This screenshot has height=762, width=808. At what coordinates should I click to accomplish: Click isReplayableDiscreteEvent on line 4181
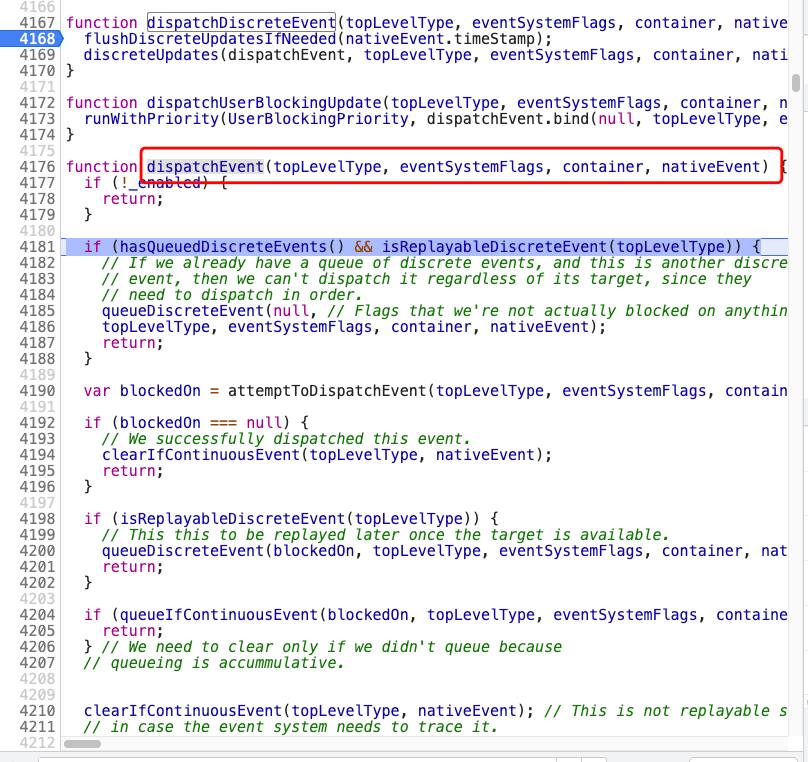coord(494,246)
